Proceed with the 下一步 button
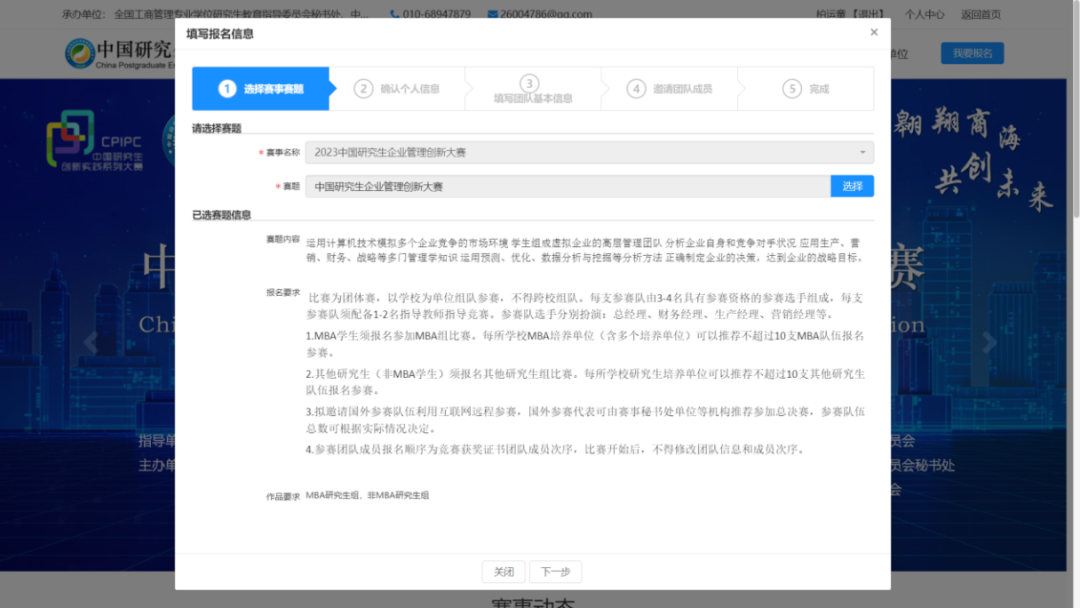Viewport: 1080px width, 608px height. pyautogui.click(x=555, y=572)
